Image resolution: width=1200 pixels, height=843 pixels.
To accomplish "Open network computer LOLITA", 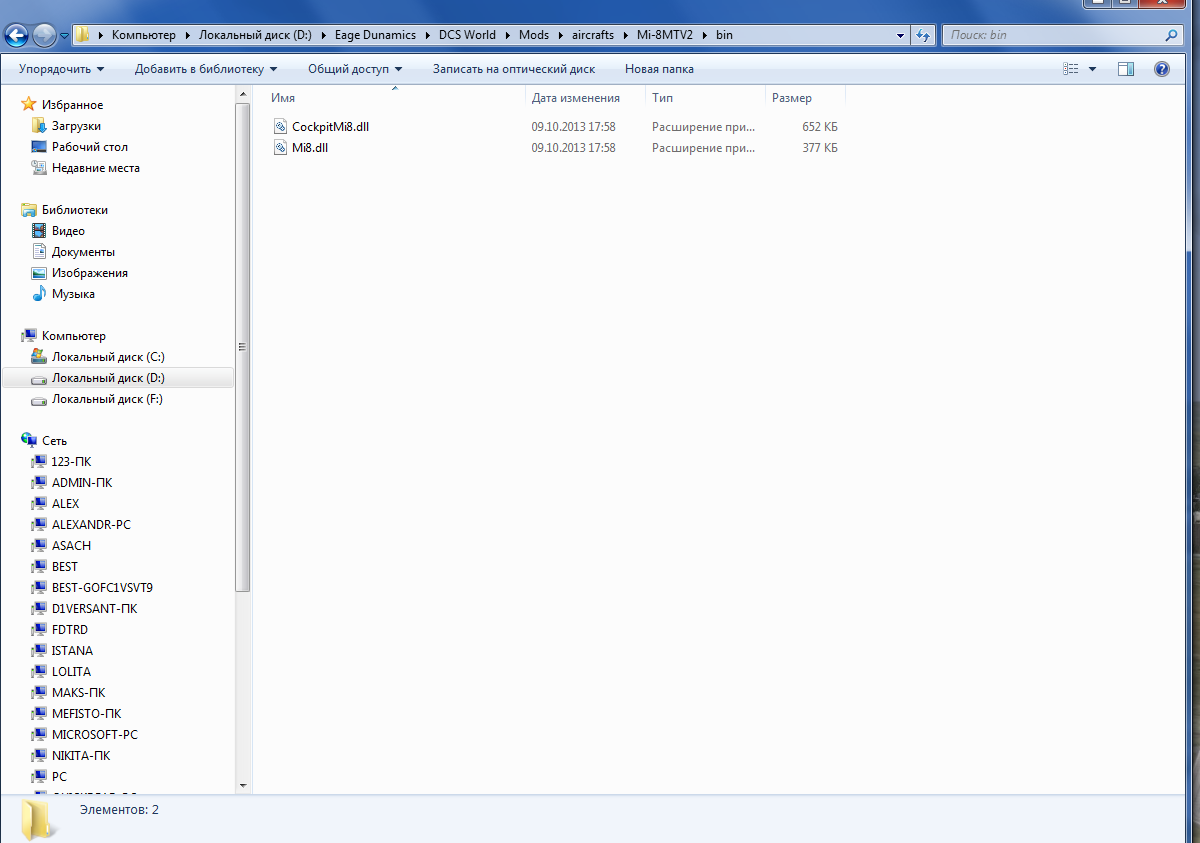I will tap(71, 672).
